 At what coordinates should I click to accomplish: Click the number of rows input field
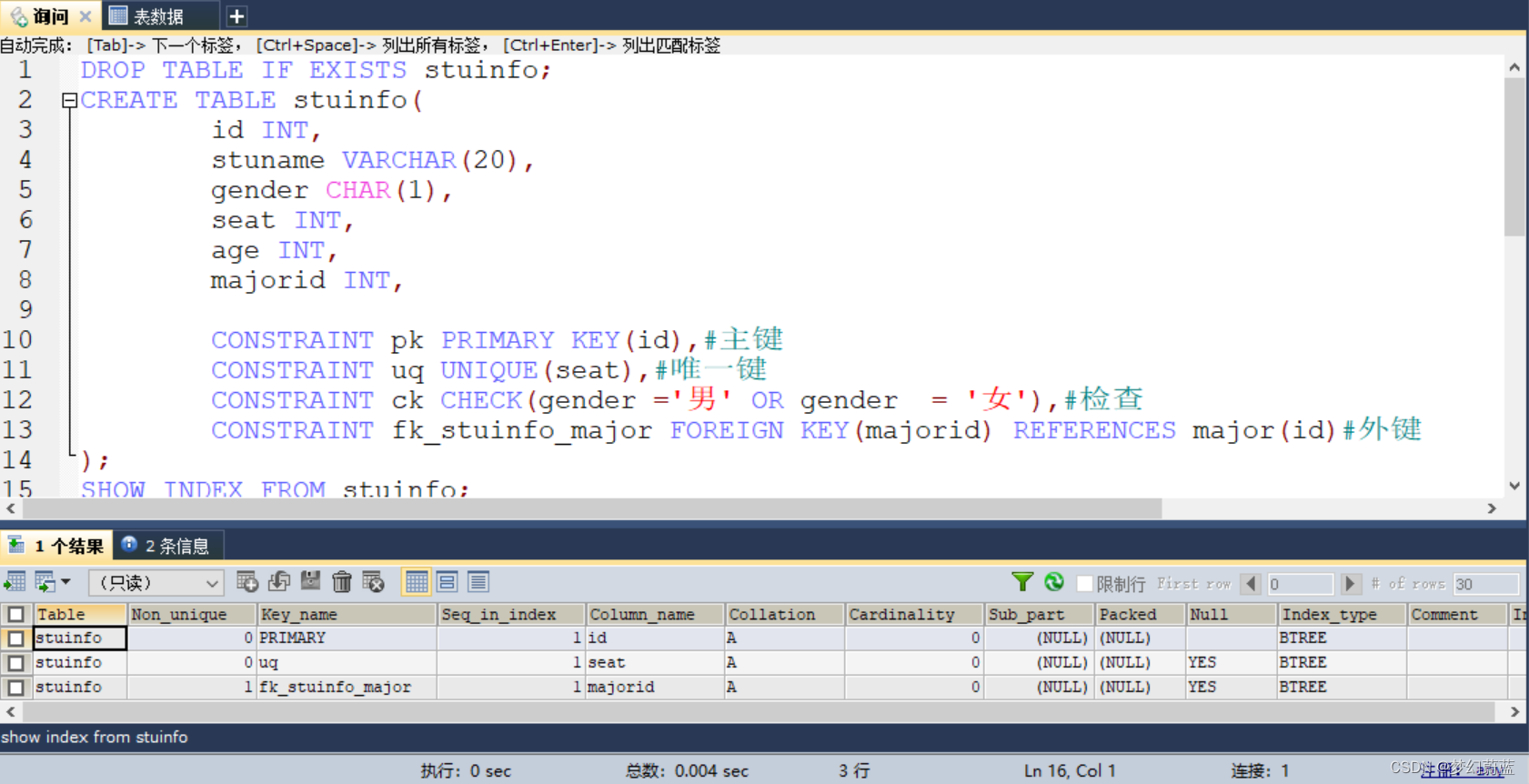pyautogui.click(x=1484, y=584)
